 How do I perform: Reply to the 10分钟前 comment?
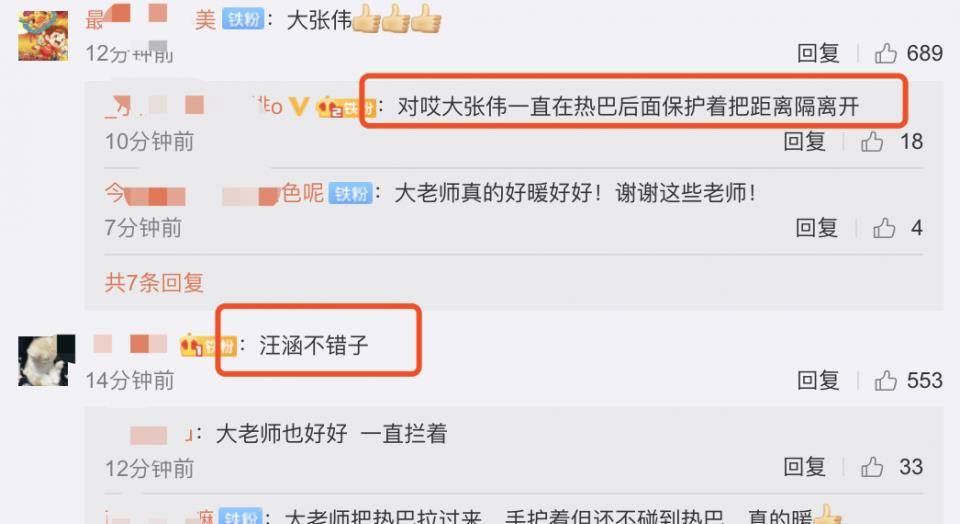tap(804, 141)
